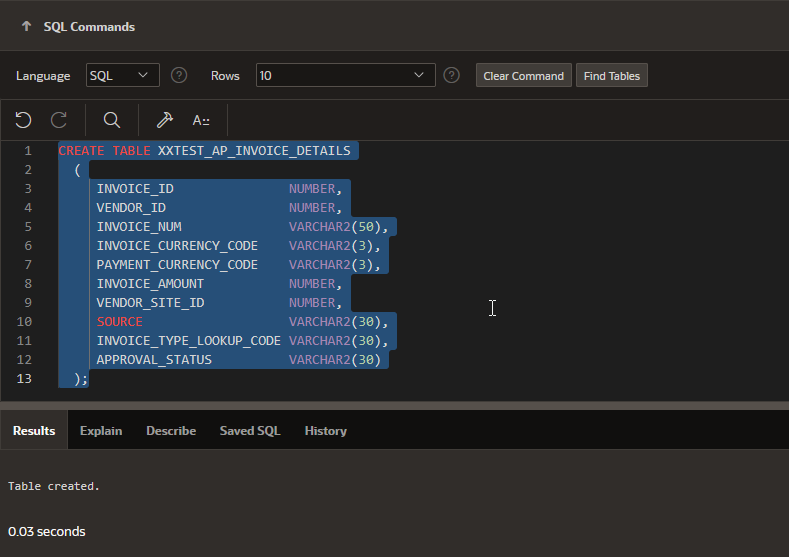Click the Undo icon in editor toolbar

(x=23, y=120)
